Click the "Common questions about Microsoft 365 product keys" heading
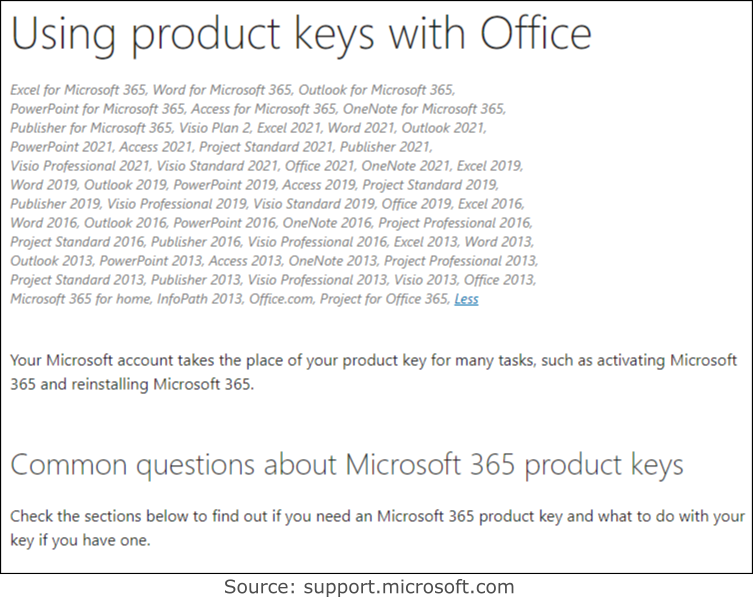This screenshot has width=753, height=597. point(347,465)
